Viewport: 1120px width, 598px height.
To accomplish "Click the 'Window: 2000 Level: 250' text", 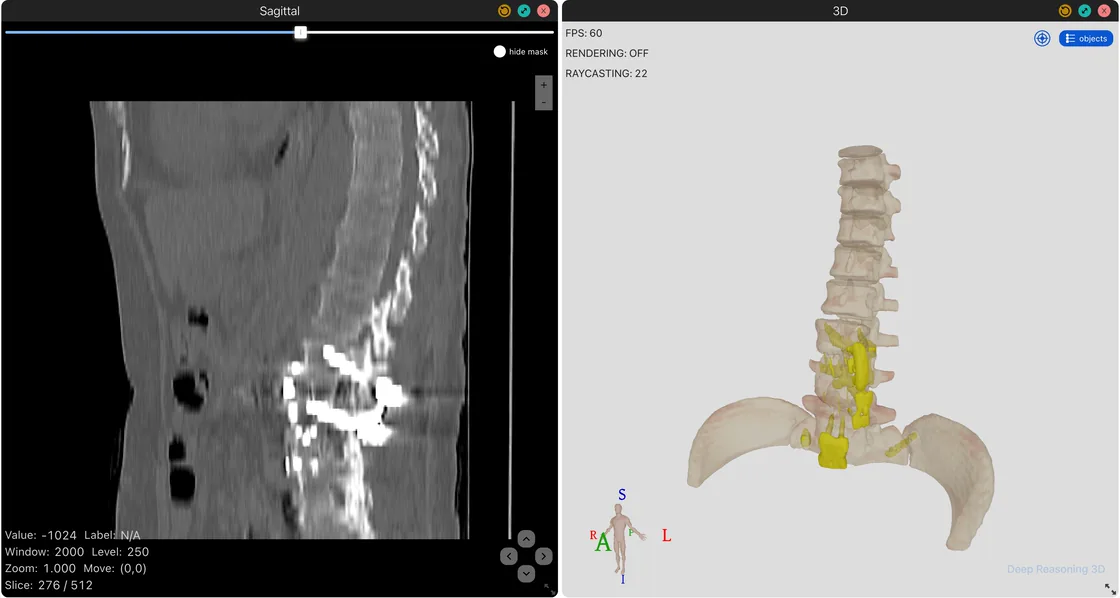I will pos(77,552).
